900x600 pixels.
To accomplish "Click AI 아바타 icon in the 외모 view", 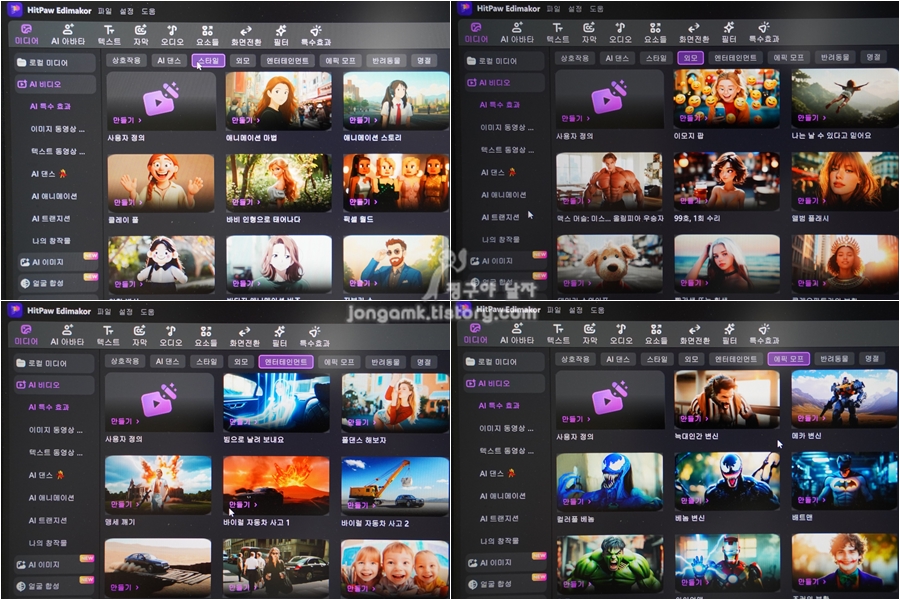I will pyautogui.click(x=517, y=33).
